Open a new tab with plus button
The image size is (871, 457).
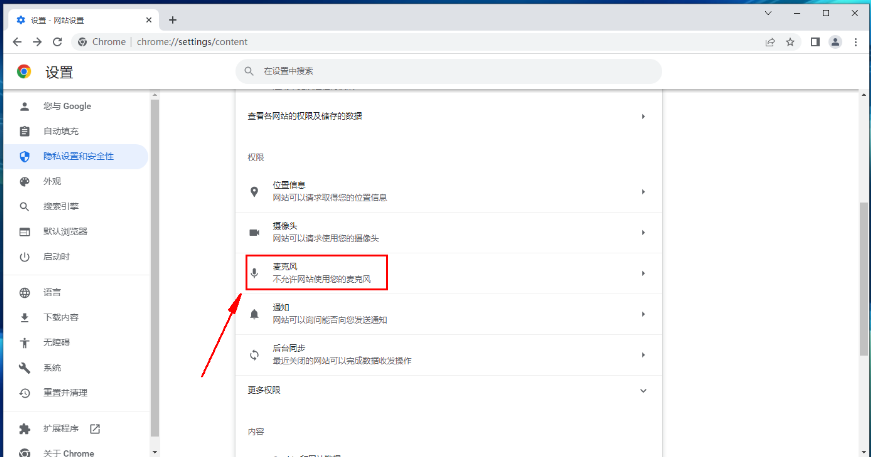pyautogui.click(x=173, y=20)
